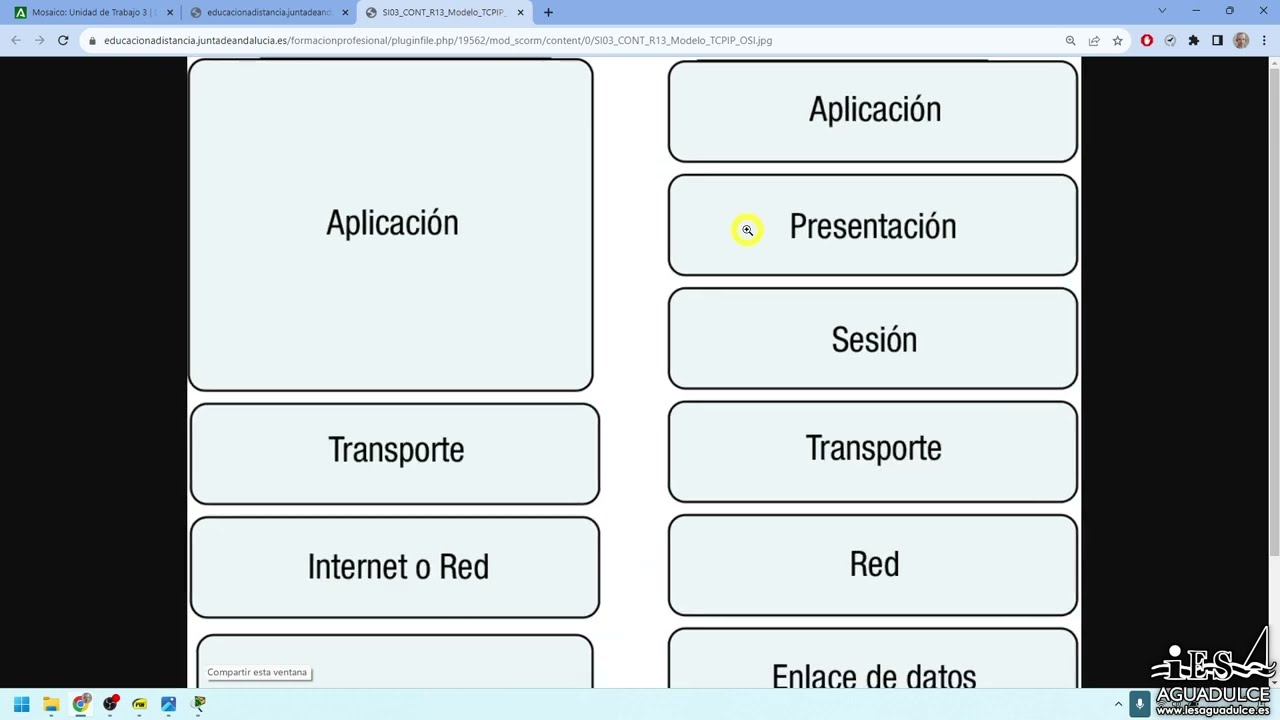The image size is (1280, 720).
Task: Click the Transporte box in the TCP/IP column
Action: (x=395, y=453)
